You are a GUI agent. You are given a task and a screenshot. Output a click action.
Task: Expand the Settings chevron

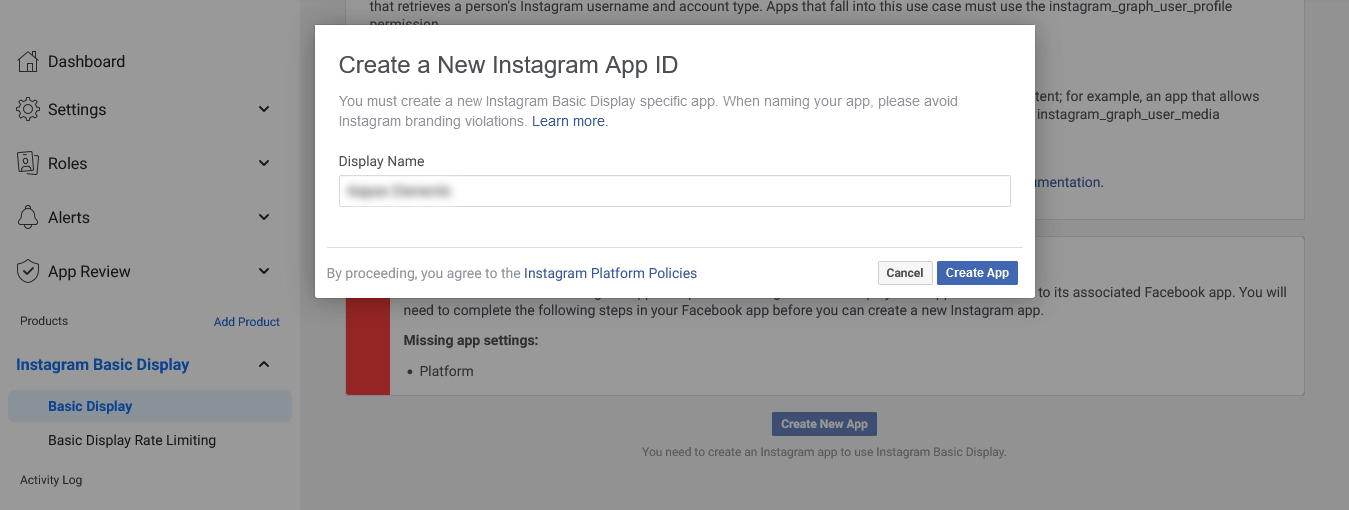264,109
